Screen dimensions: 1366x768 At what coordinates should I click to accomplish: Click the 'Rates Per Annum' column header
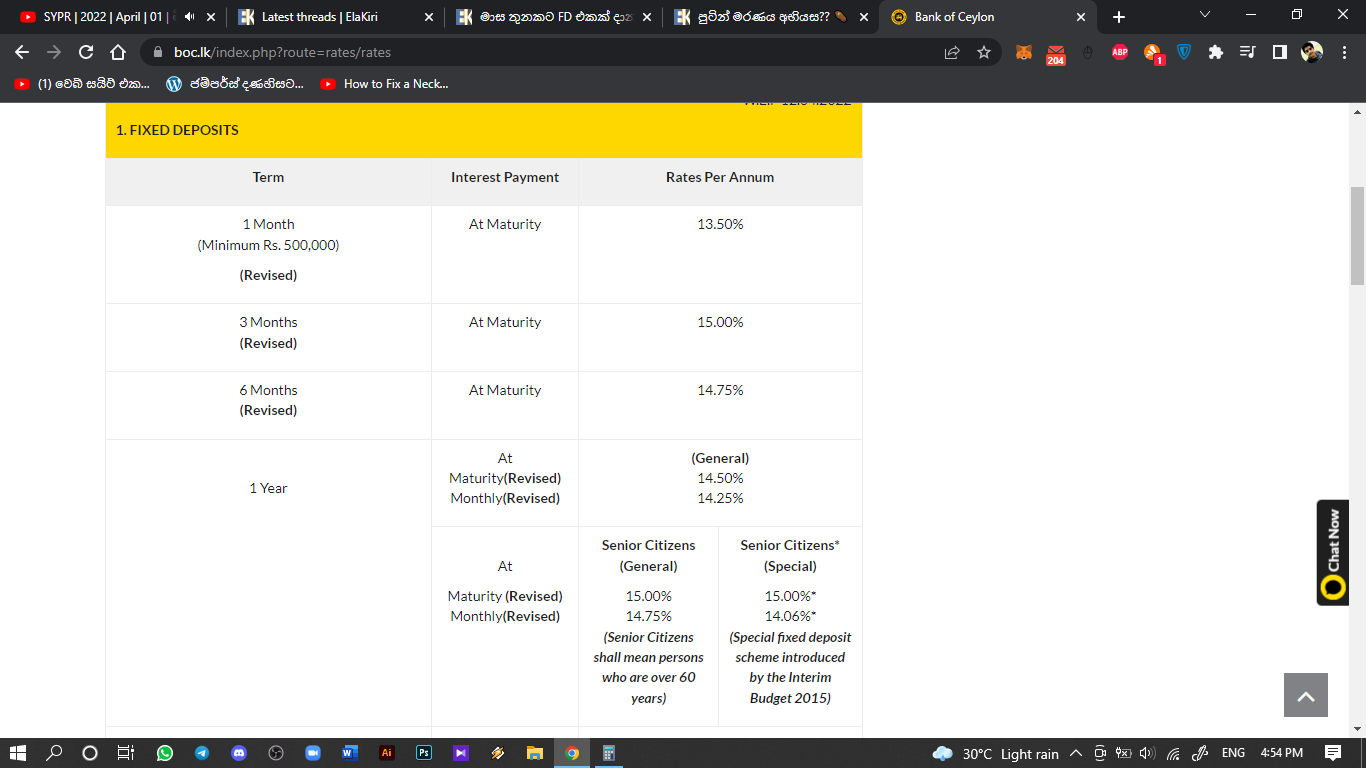click(x=720, y=177)
